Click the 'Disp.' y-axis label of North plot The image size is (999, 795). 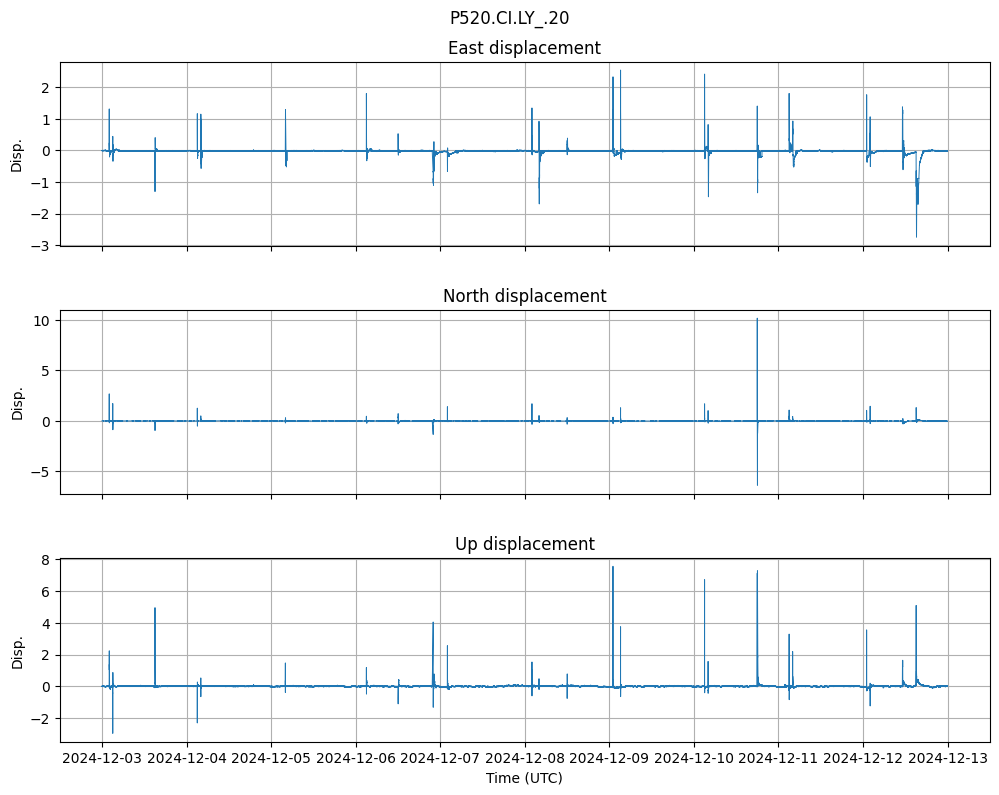pos(17,402)
